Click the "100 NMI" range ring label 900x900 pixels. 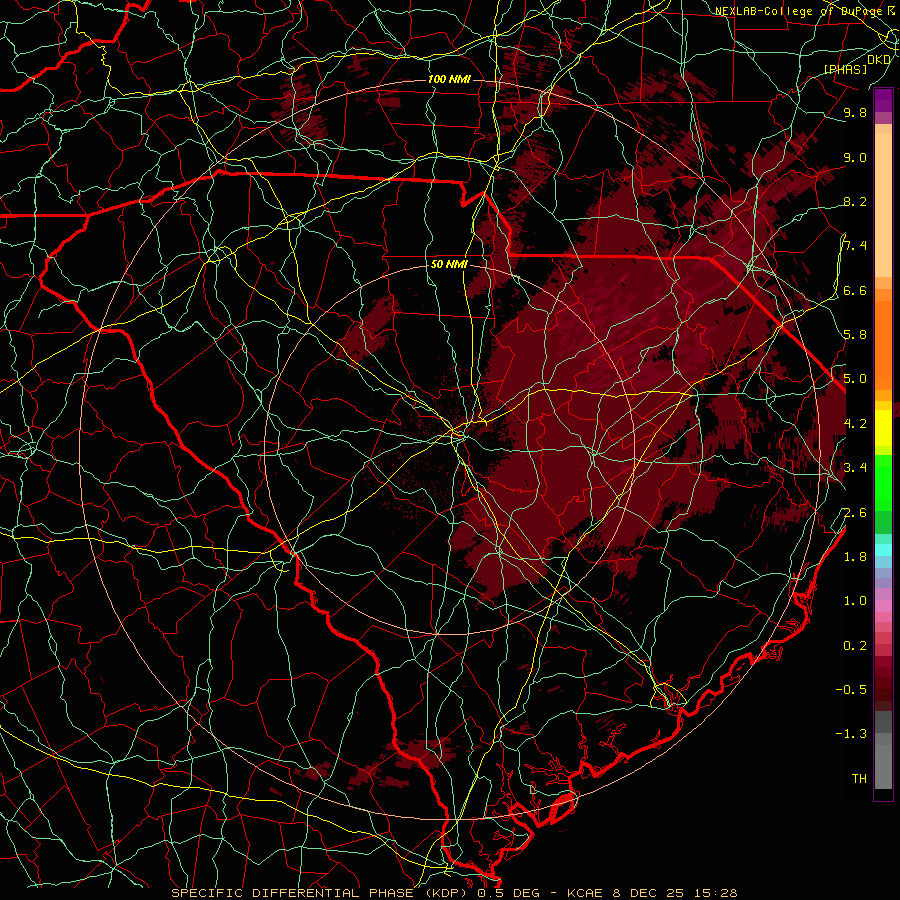click(449, 79)
